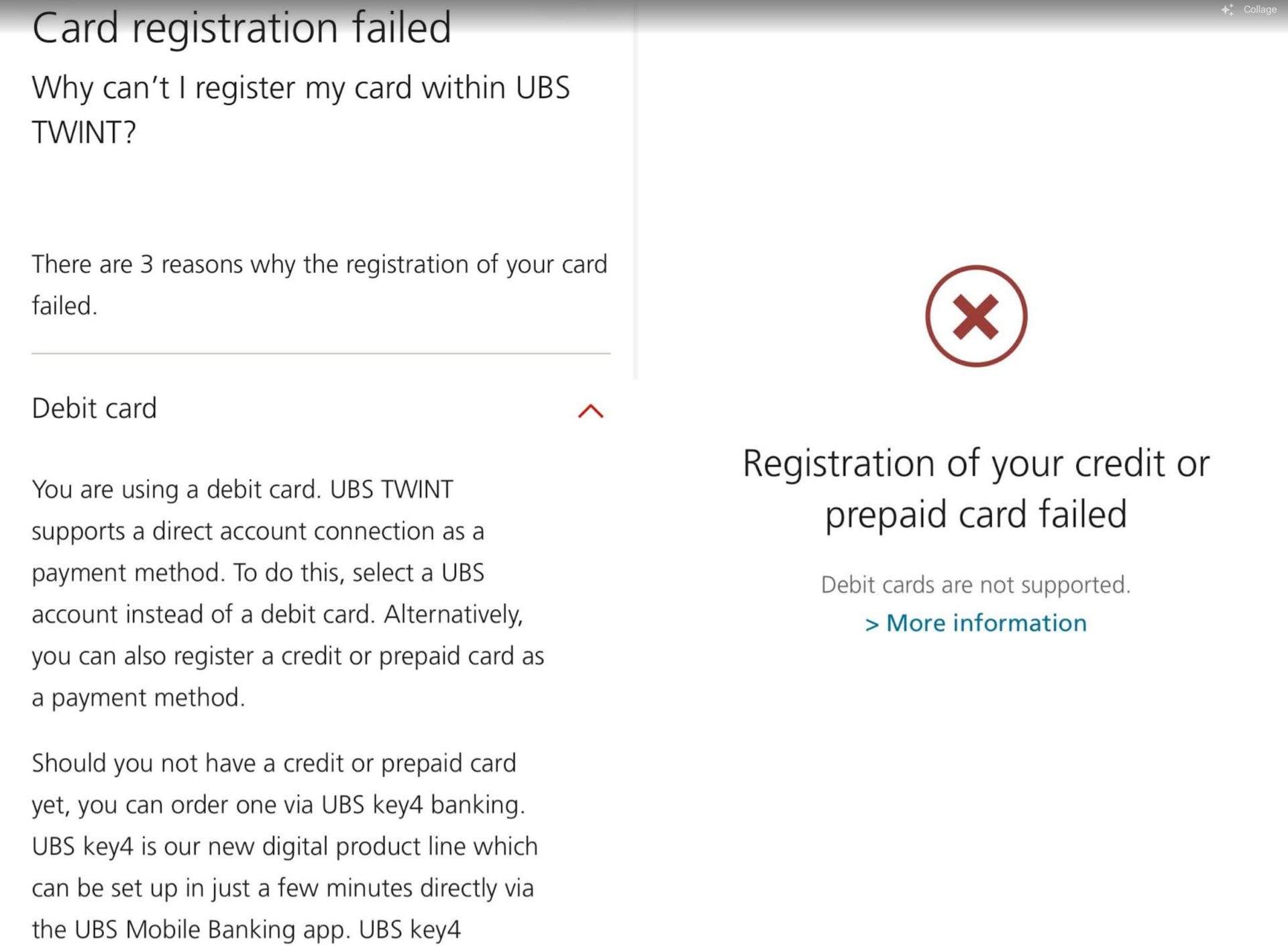Click the You are using a debit card paragraph
This screenshot has width=1288, height=946.
click(x=287, y=593)
